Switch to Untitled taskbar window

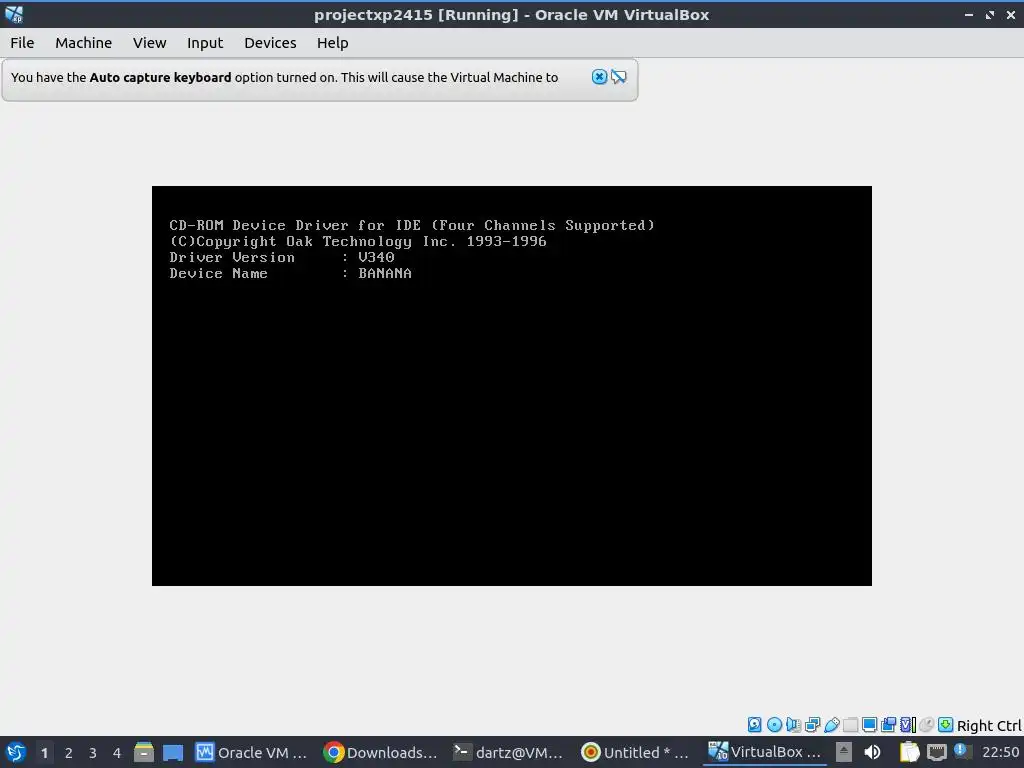tap(636, 752)
